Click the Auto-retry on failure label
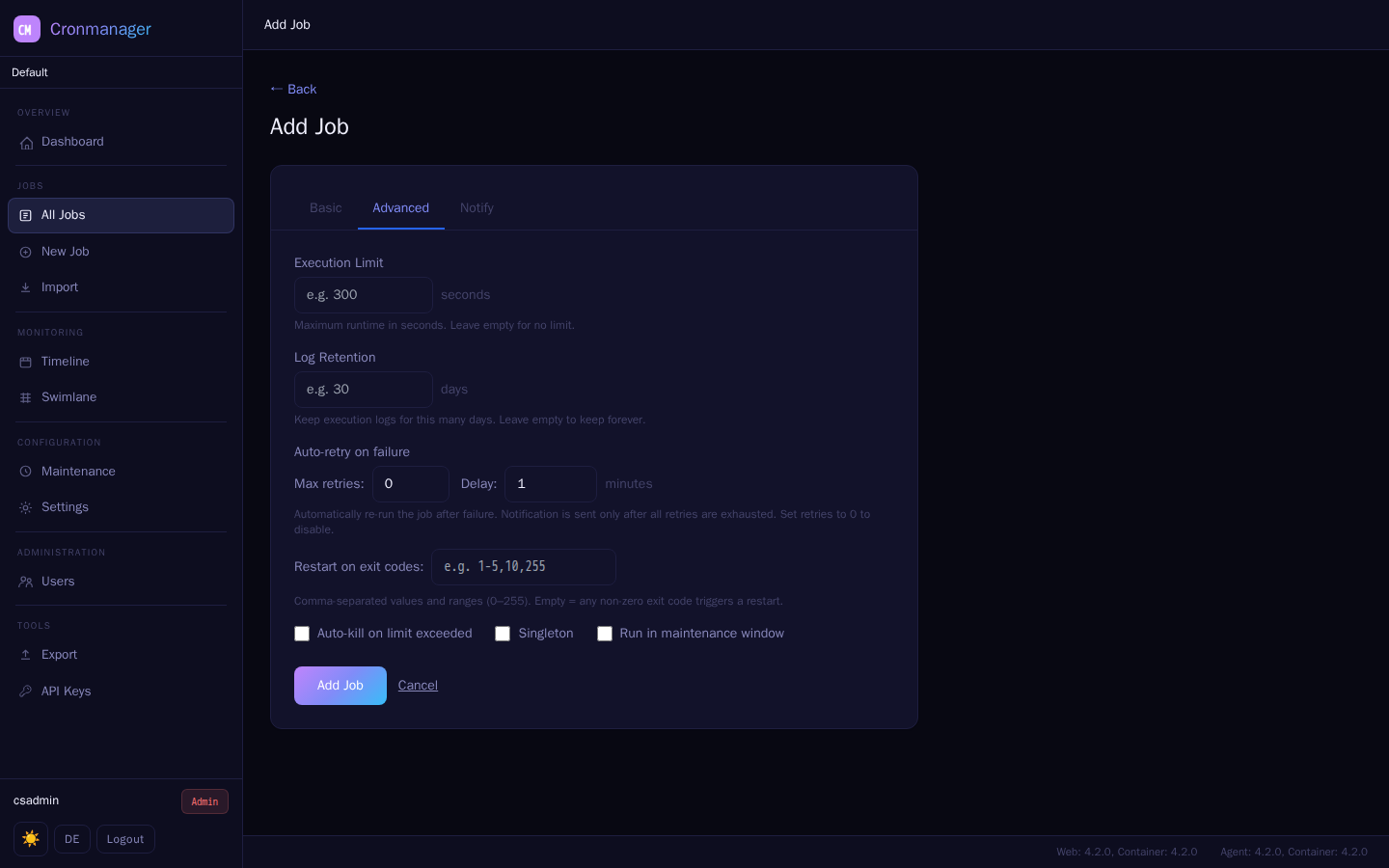Viewport: 1389px width, 868px height. click(352, 451)
